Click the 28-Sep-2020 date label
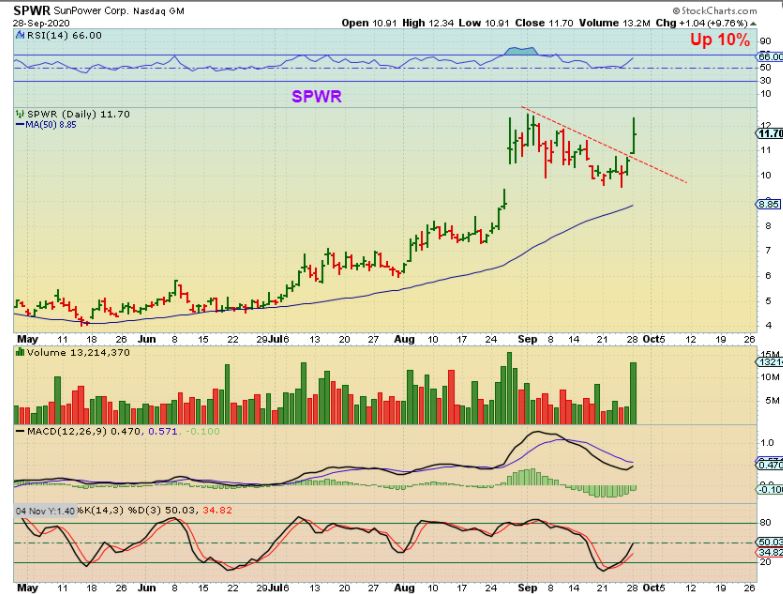 41,23
